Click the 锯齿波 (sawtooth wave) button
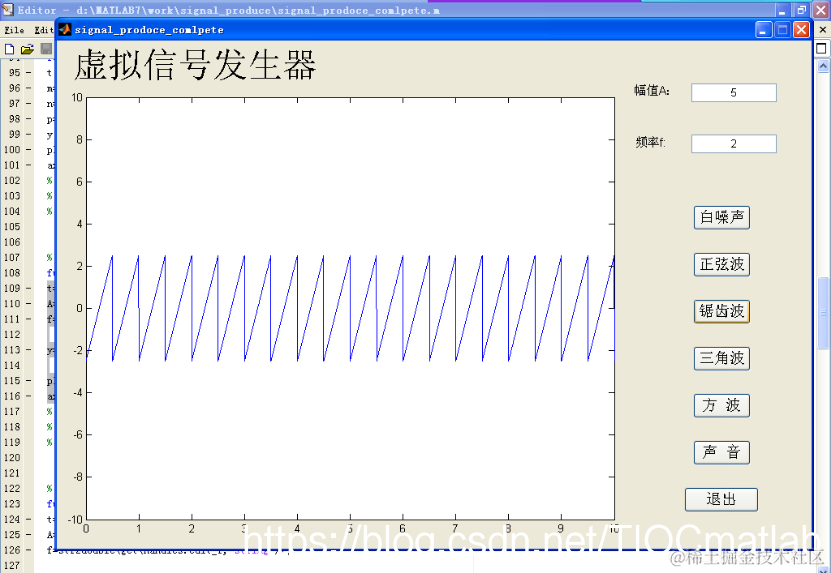Viewport: 831px width, 573px height. pos(721,311)
